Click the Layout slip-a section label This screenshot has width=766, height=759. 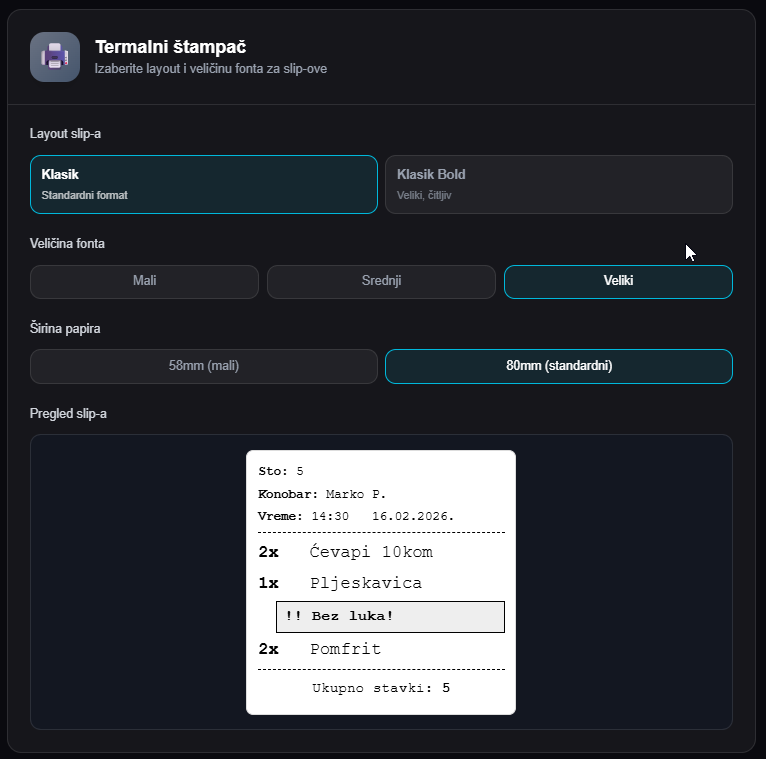click(x=65, y=134)
